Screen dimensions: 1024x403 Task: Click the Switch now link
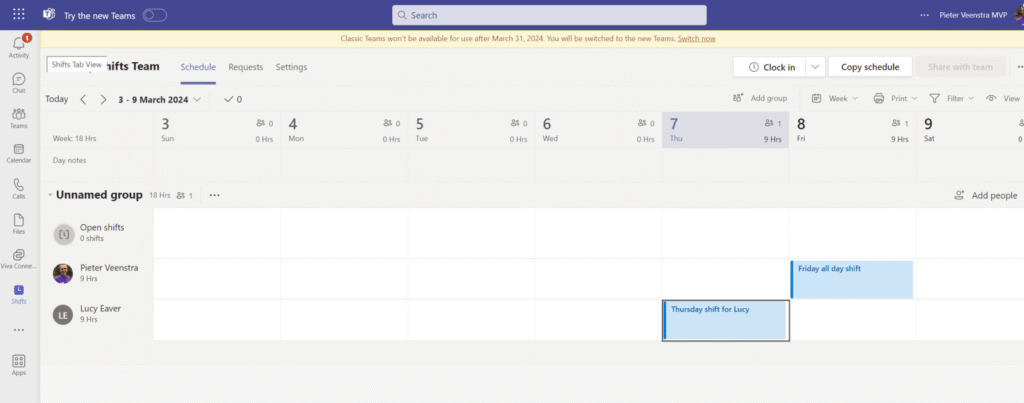pyautogui.click(x=696, y=39)
